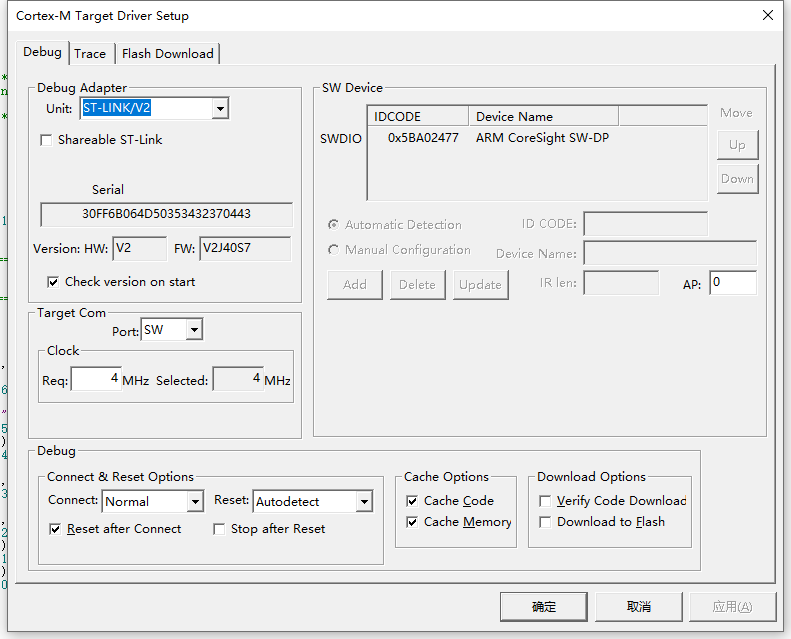791x639 pixels.
Task: Open the Reset Autodetect dropdown
Action: click(x=364, y=502)
